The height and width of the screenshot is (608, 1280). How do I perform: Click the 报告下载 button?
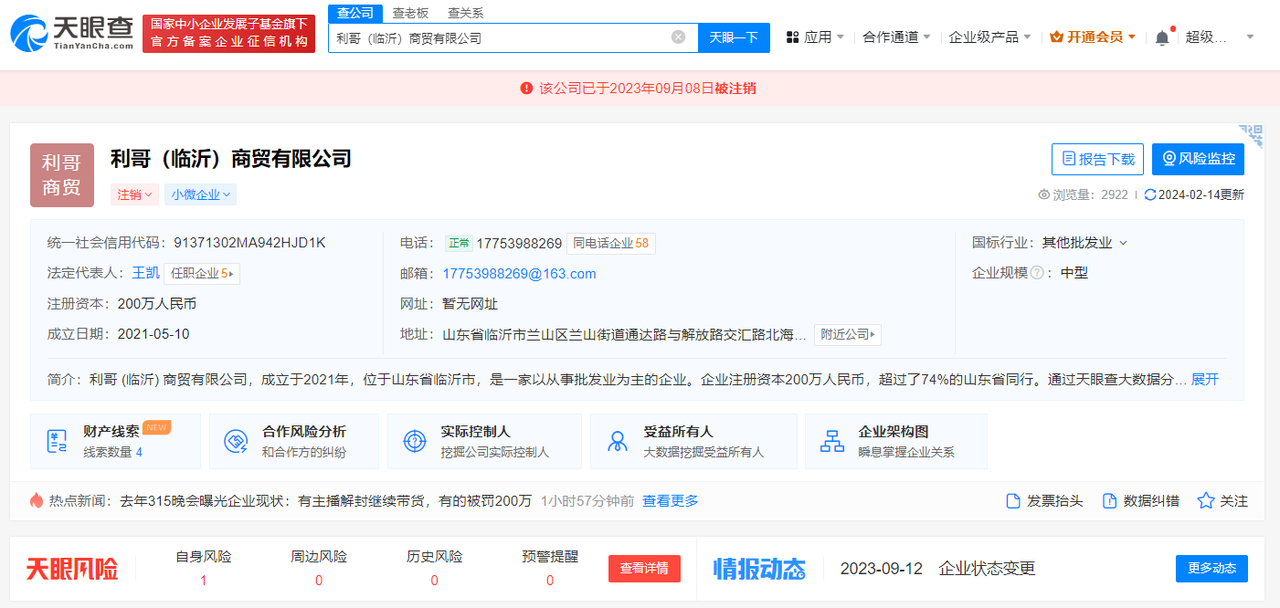(1097, 159)
